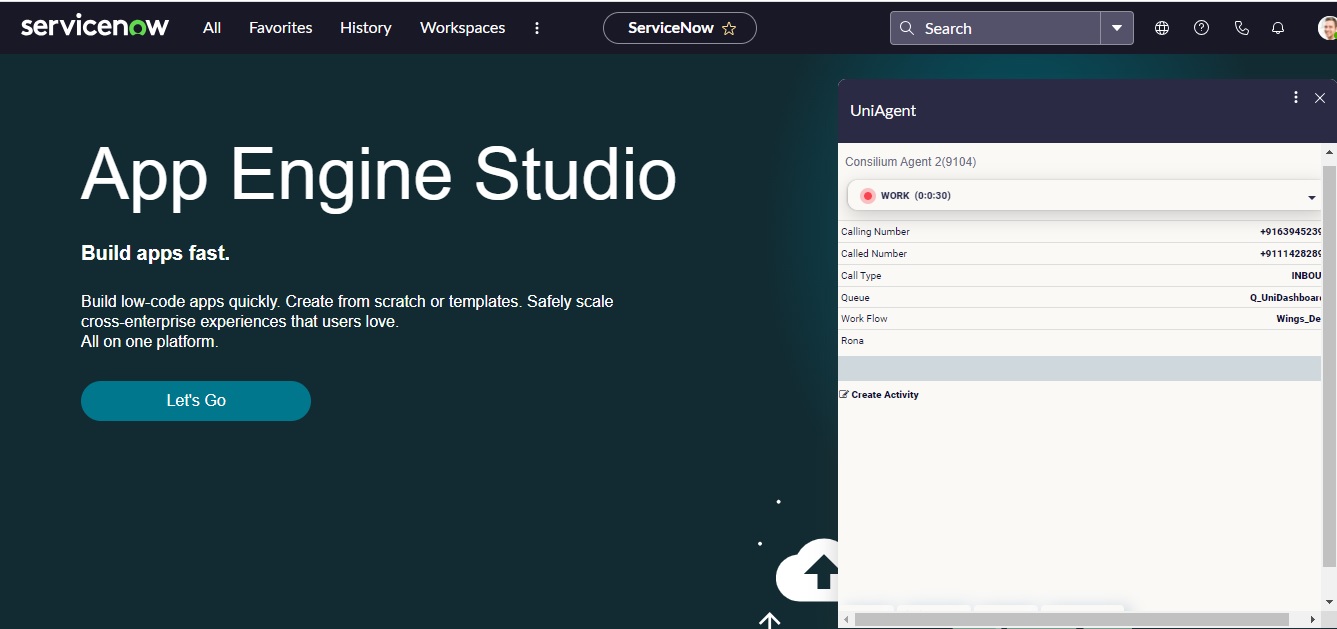
Task: Click the Create Activity link
Action: pyautogui.click(x=884, y=395)
